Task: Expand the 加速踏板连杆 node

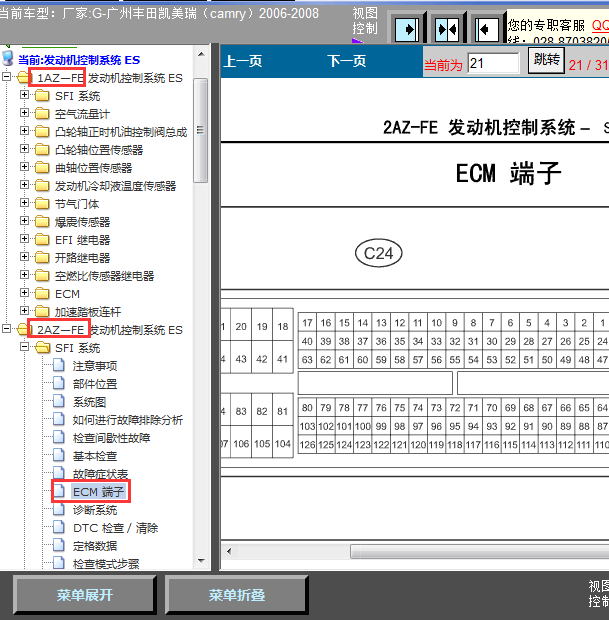Action: pos(25,311)
